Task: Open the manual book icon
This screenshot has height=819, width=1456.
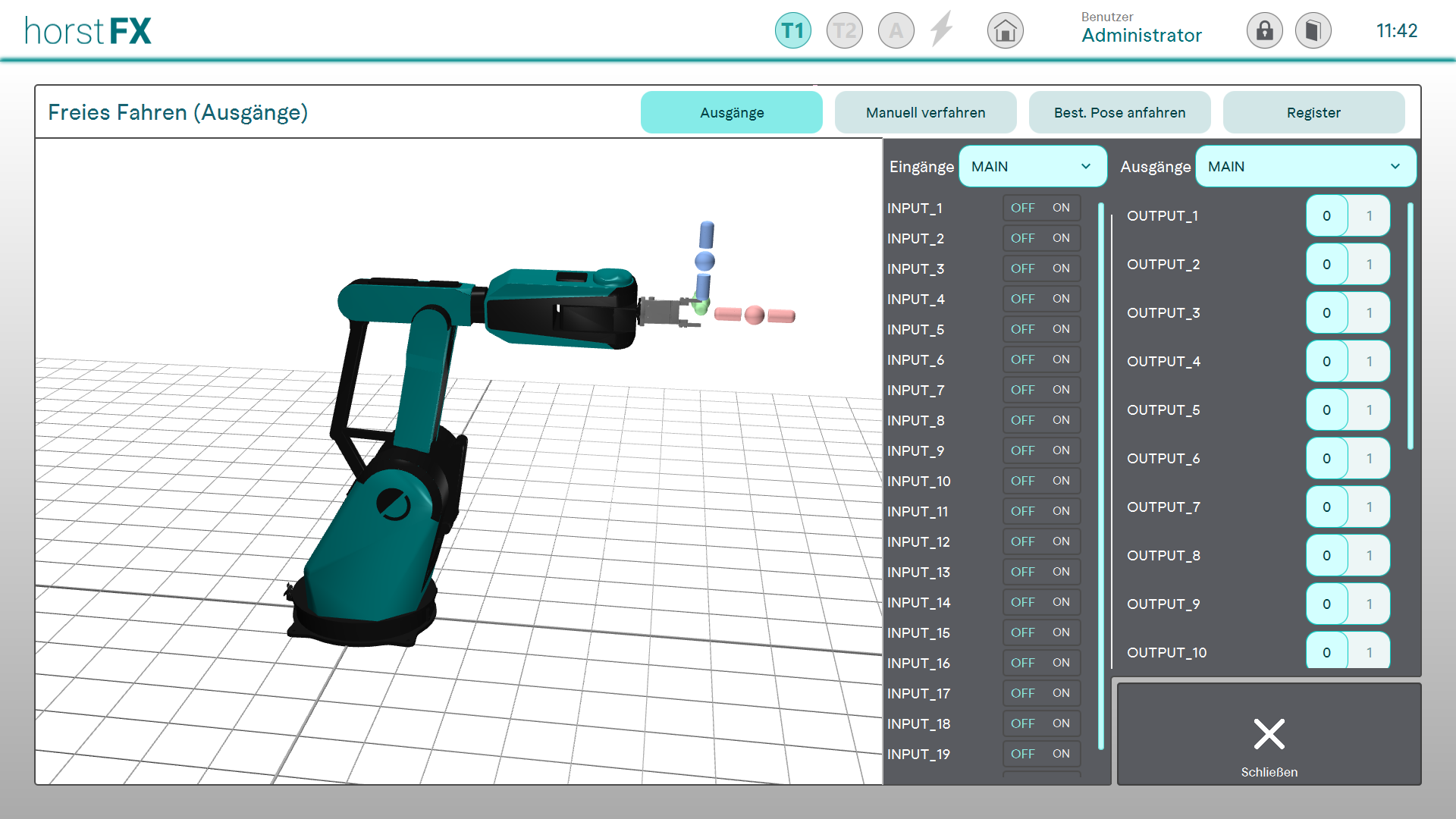Action: (1313, 31)
